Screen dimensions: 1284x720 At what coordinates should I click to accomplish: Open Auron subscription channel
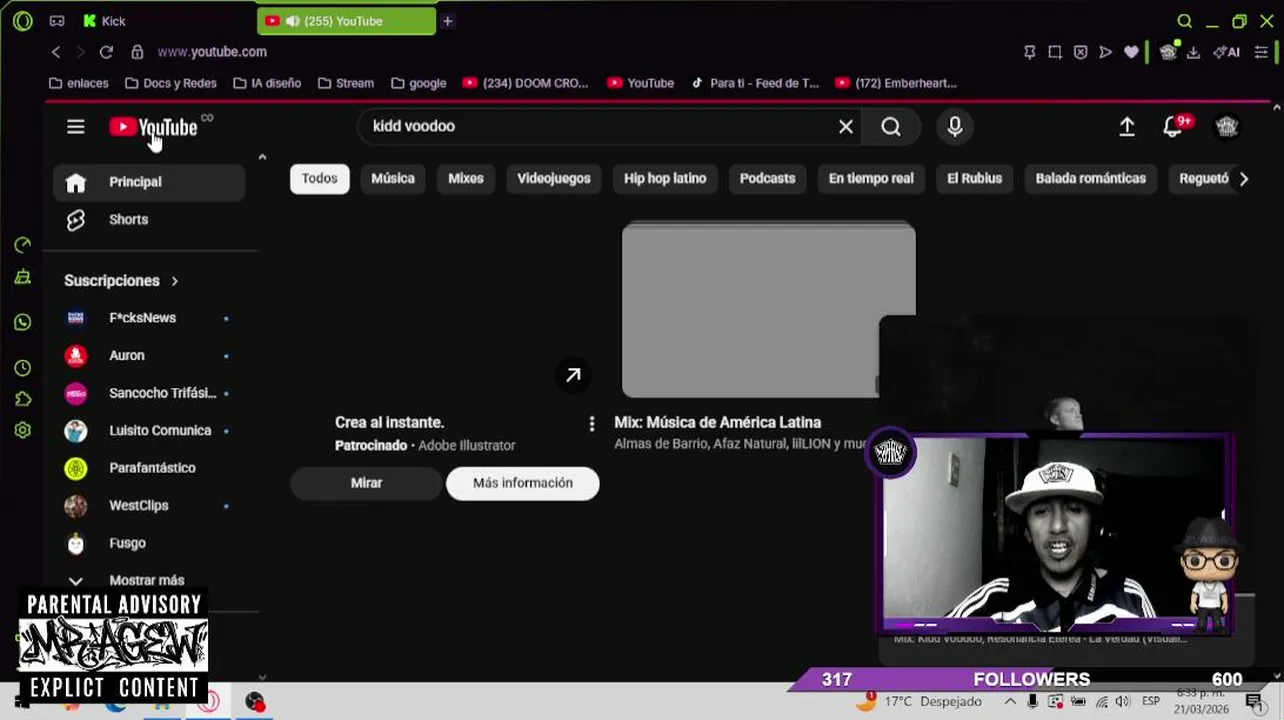[x=149, y=356]
